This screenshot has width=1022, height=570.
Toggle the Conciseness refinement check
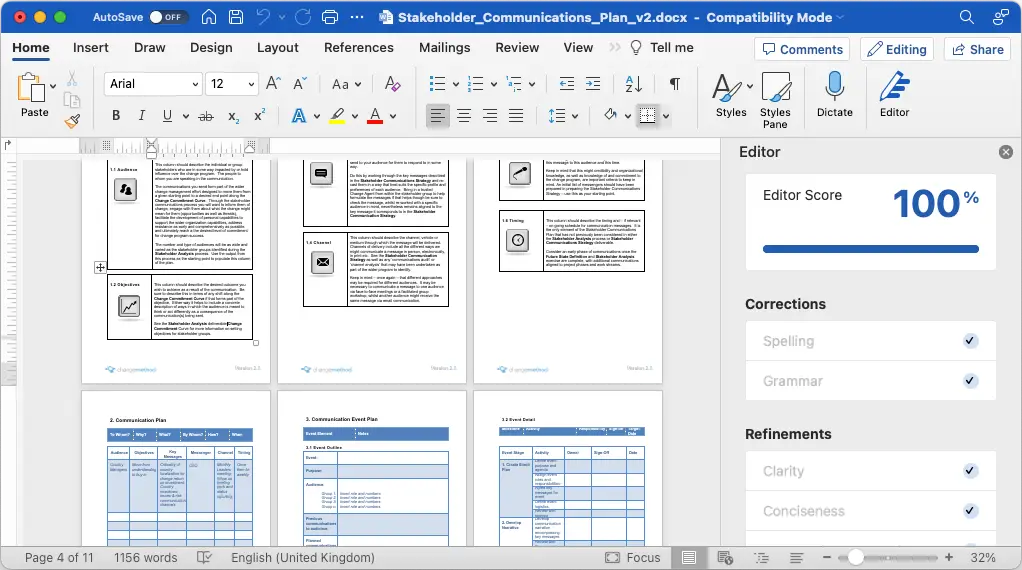(x=970, y=511)
